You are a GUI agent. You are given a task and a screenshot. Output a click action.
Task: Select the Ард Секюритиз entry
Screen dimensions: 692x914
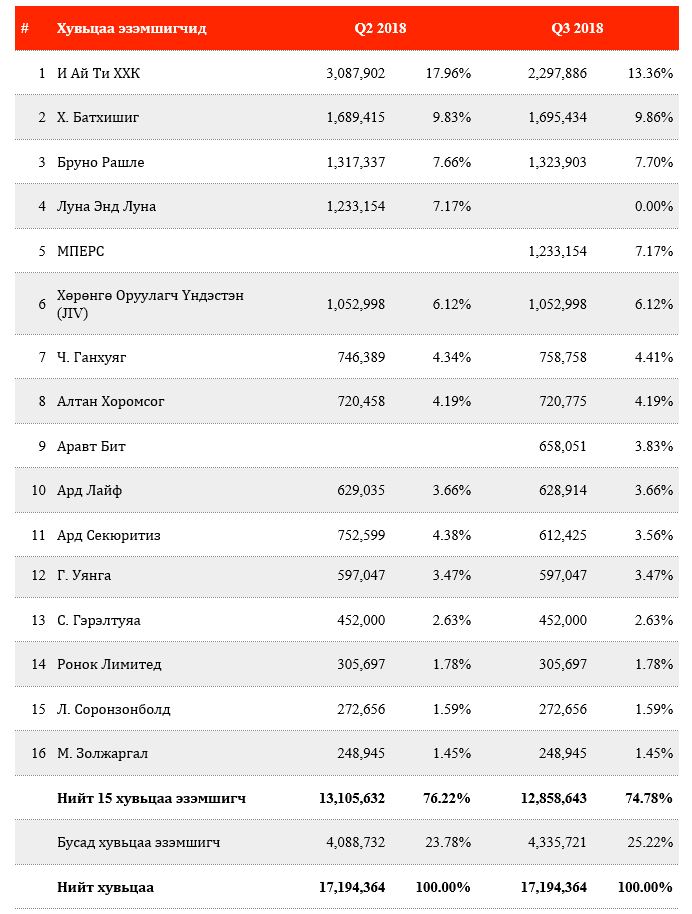(109, 535)
